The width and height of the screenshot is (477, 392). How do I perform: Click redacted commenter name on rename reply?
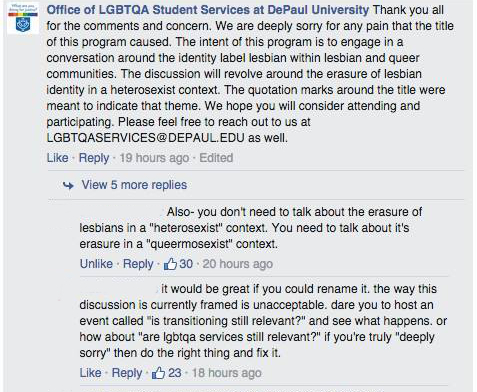[119, 289]
